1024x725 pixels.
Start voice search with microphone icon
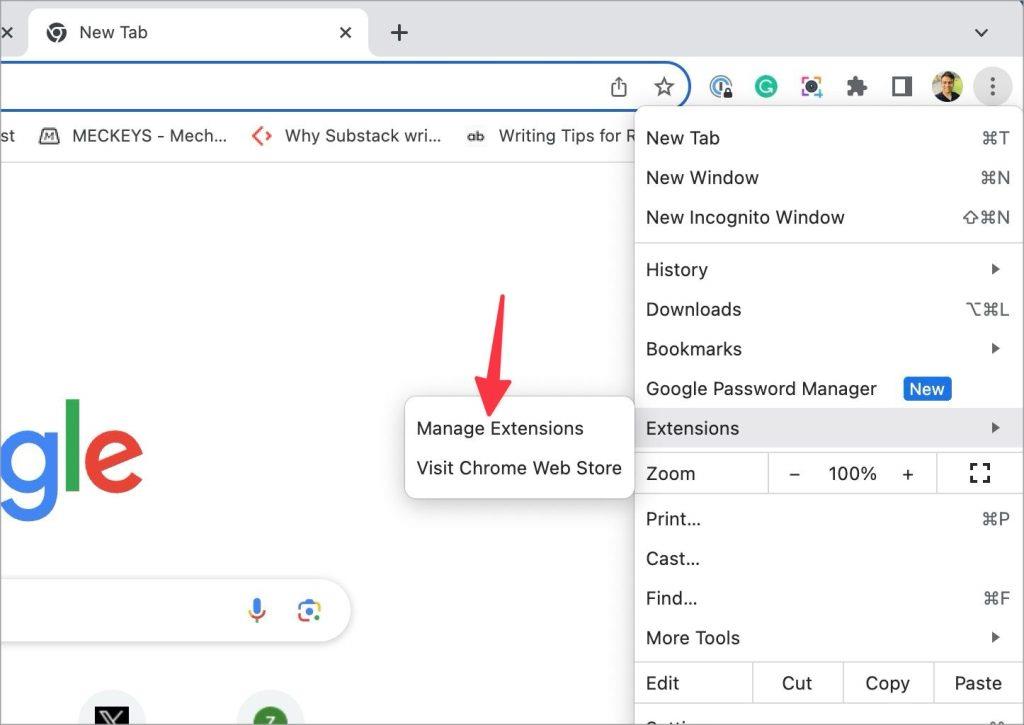click(x=257, y=610)
